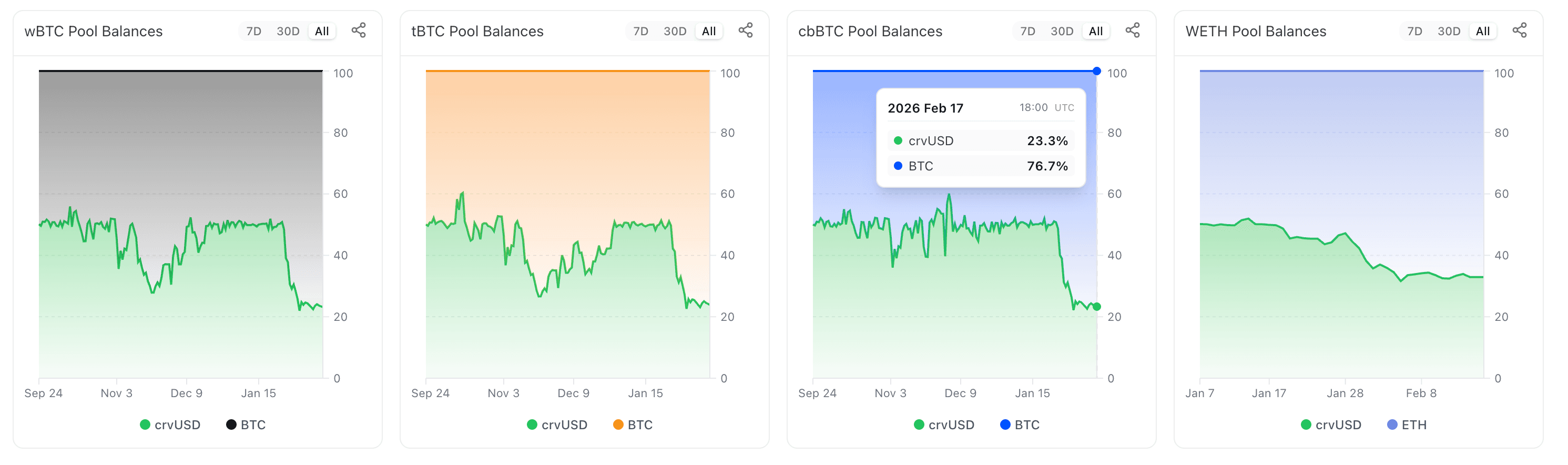
Task: Click share icon on tBTC Pool Balances
Action: click(x=746, y=31)
